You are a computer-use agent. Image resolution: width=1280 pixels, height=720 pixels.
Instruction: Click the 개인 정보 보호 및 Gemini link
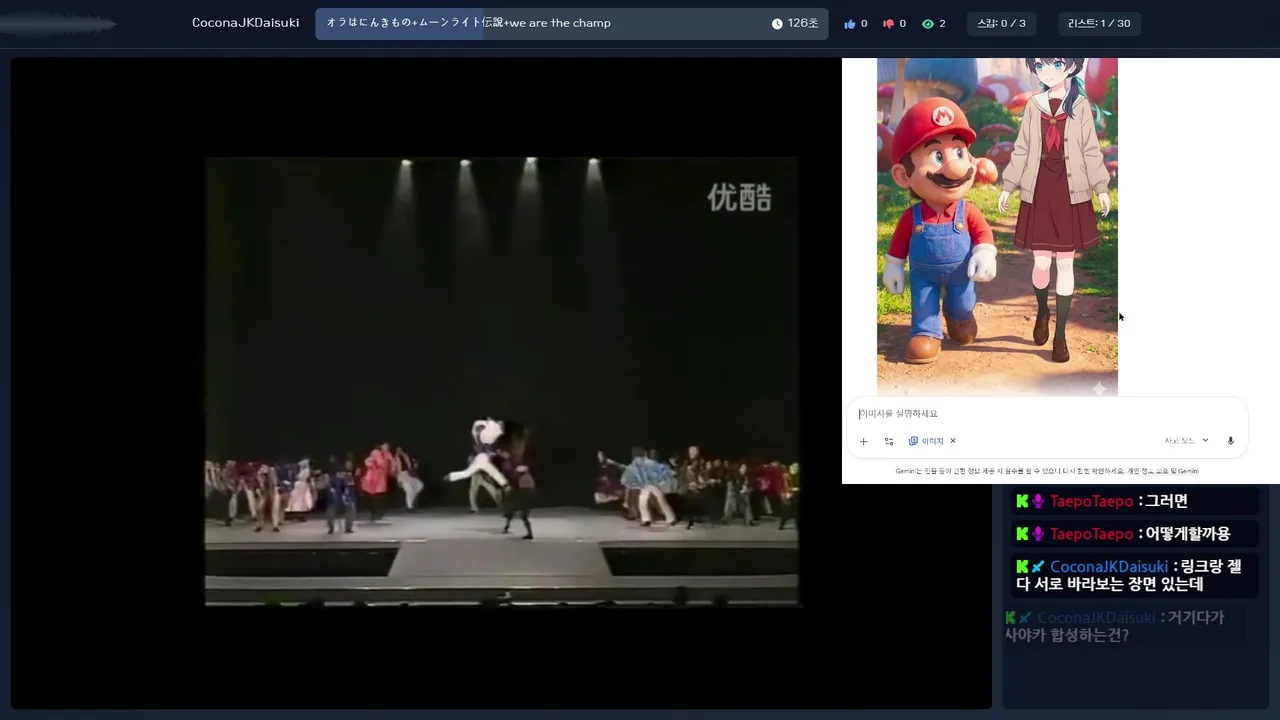click(x=1161, y=471)
